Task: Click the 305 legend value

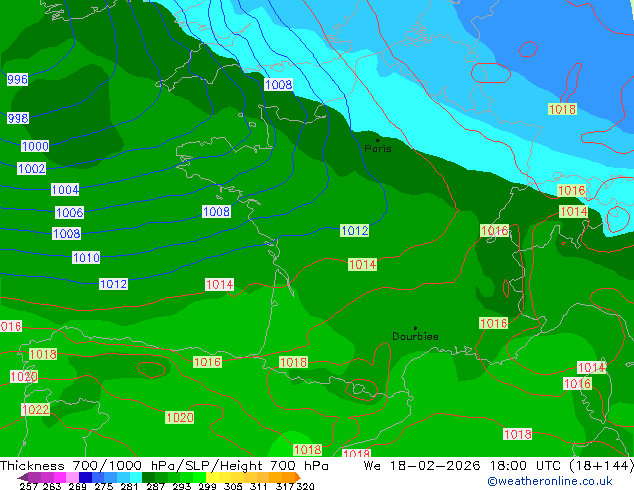Action: point(232,486)
